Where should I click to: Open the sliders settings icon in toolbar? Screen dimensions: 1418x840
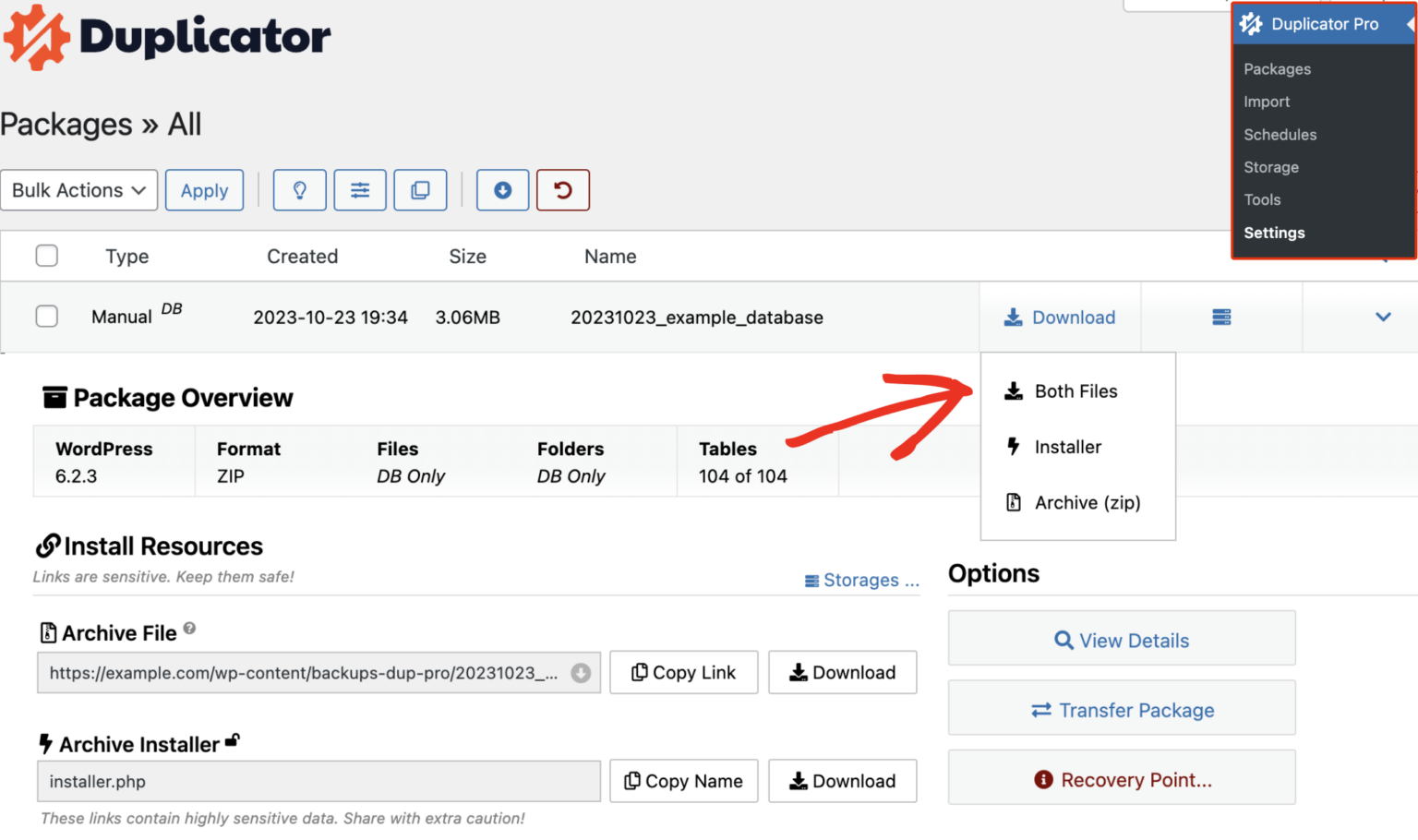360,190
